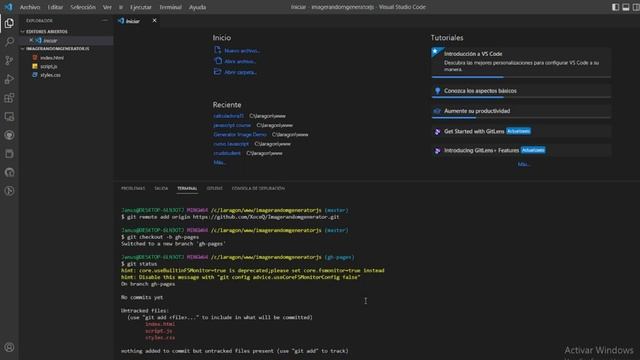Open the Search view magnifier icon
The image size is (640, 360).
click(9, 42)
